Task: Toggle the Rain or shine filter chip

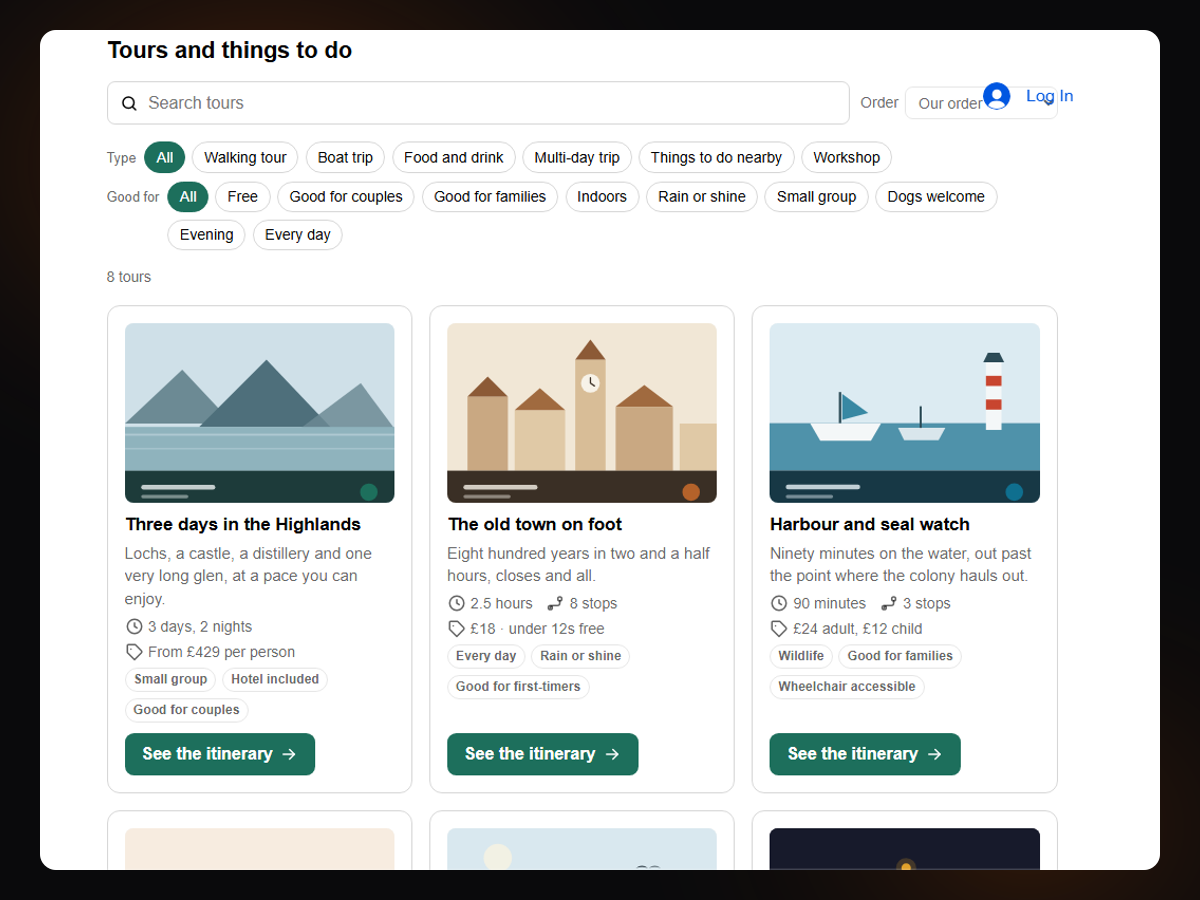Action: click(x=702, y=197)
